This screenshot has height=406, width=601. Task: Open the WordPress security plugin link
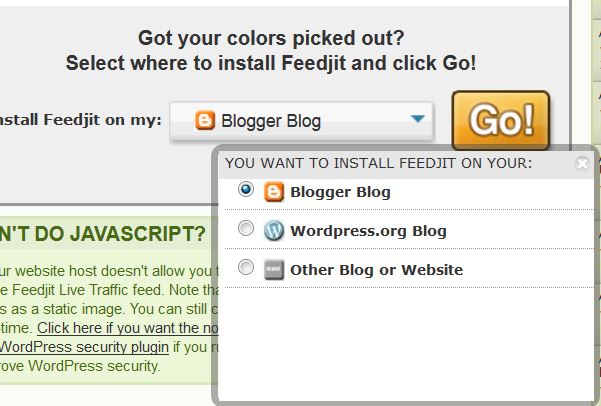[84, 347]
